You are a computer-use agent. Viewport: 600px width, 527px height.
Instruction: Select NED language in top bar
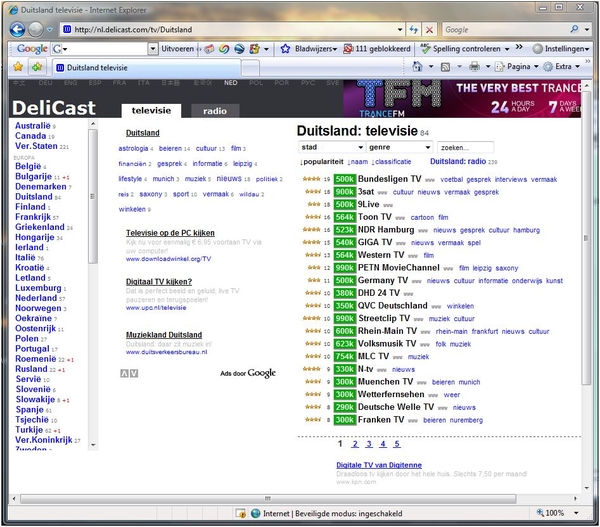coord(231,83)
